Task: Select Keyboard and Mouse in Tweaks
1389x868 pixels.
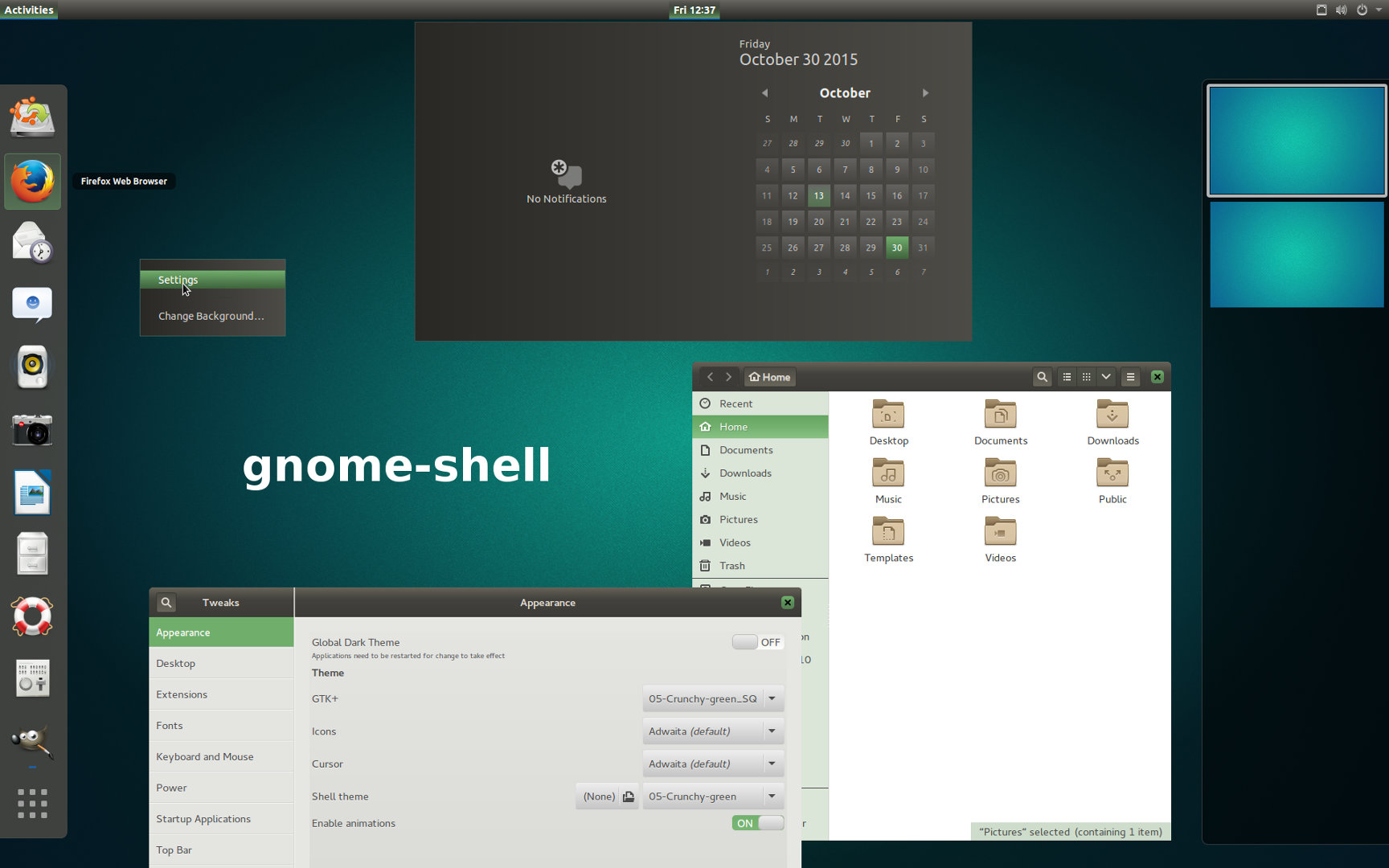Action: [221, 757]
